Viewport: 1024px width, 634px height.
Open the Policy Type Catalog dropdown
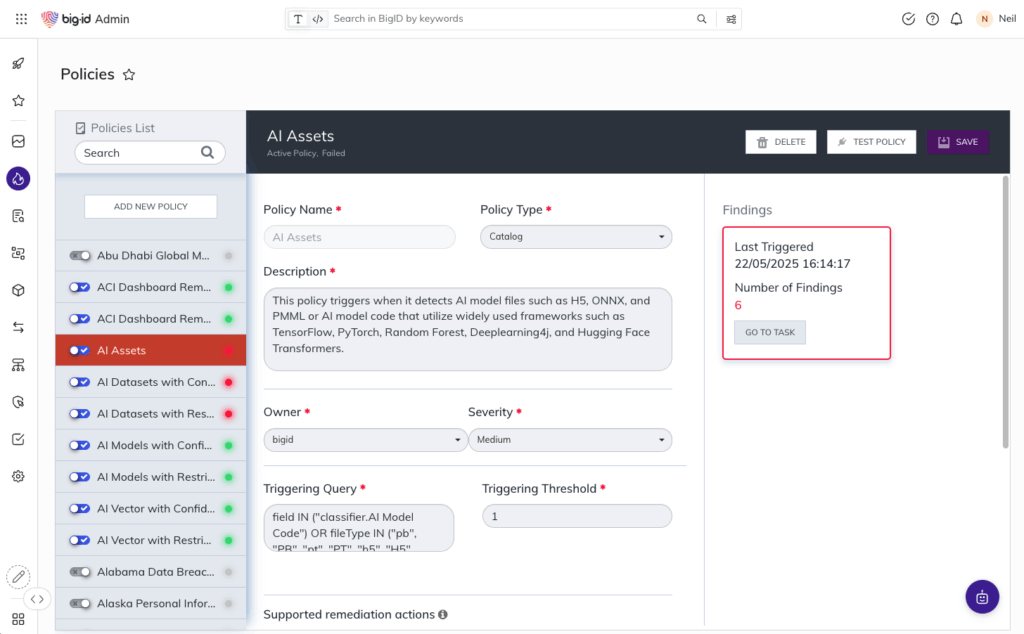pyautogui.click(x=576, y=237)
